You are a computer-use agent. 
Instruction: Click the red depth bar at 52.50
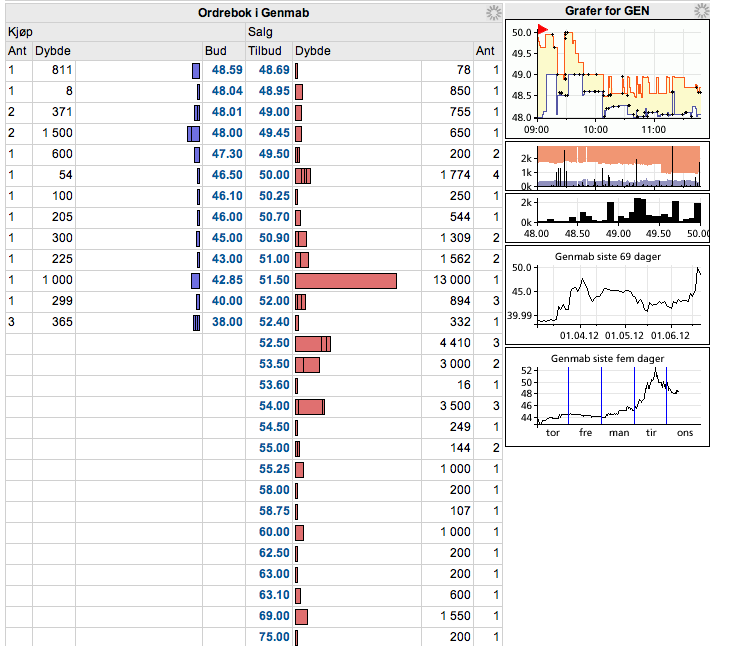313,344
